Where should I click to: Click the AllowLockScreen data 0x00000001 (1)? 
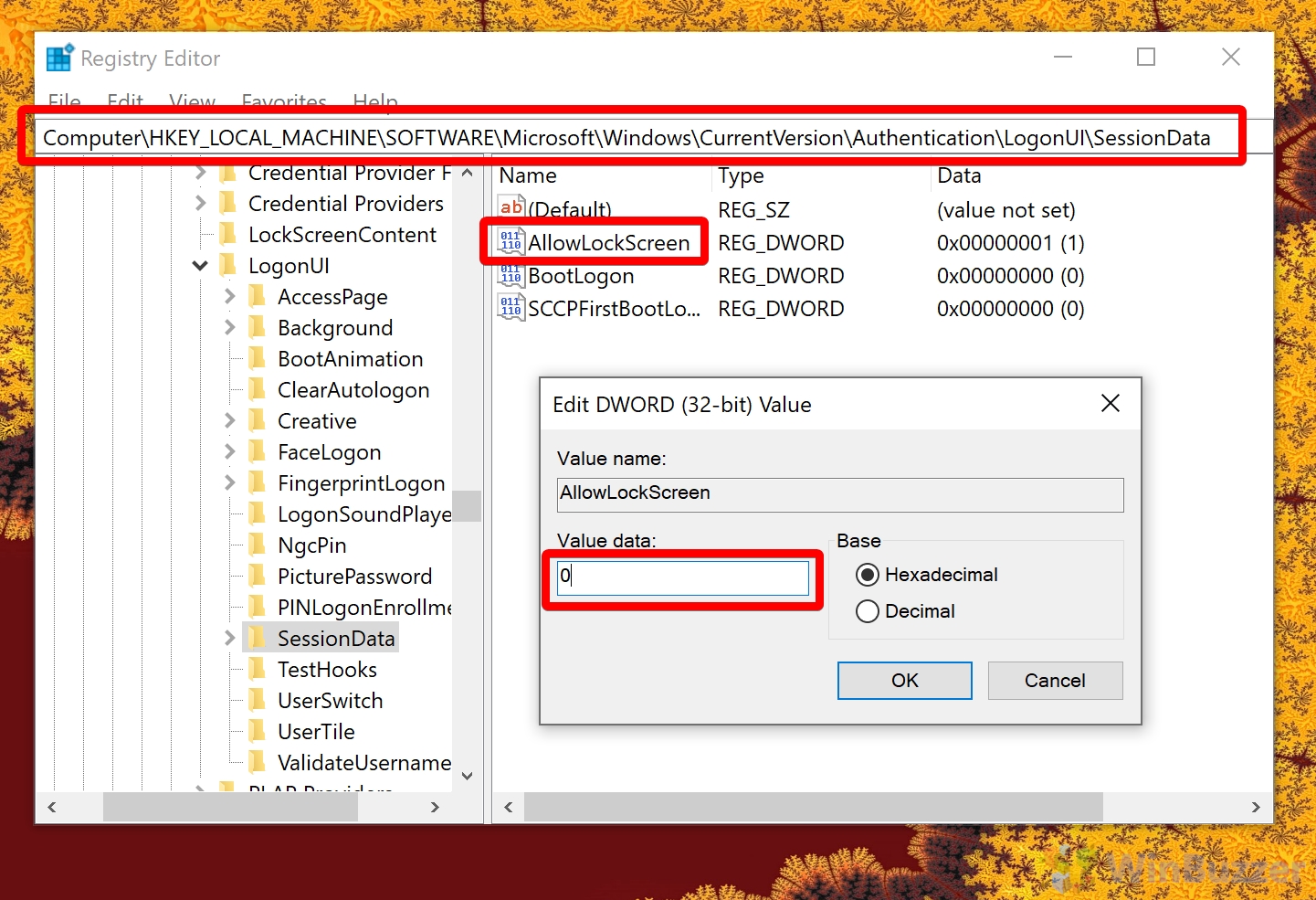tap(1011, 243)
